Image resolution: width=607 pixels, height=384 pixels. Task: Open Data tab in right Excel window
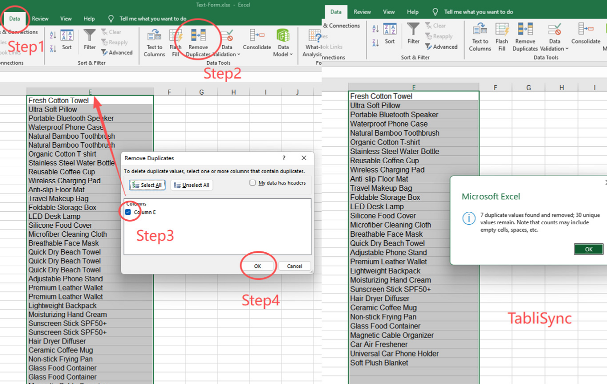coord(336,12)
